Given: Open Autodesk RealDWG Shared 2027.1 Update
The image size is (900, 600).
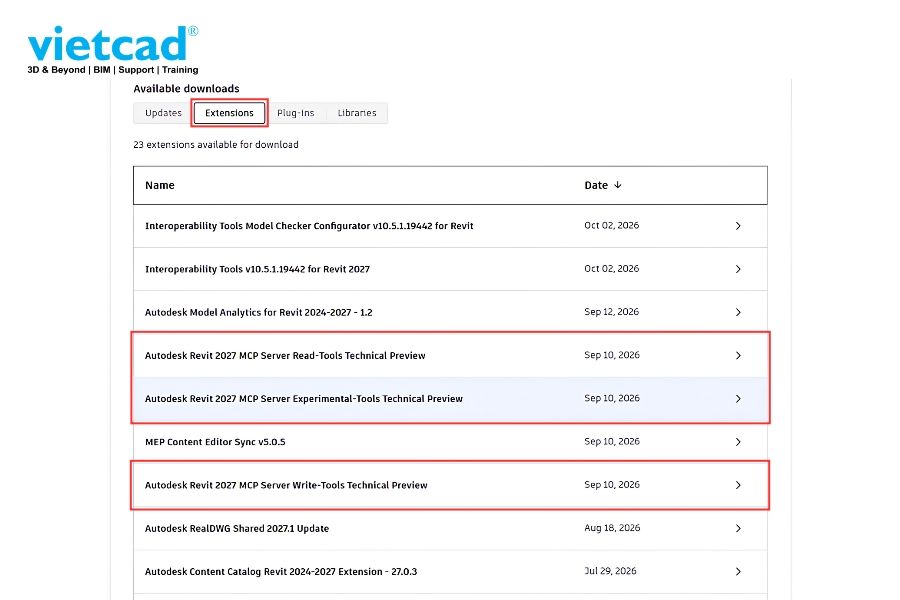Looking at the screenshot, I should click(x=237, y=528).
